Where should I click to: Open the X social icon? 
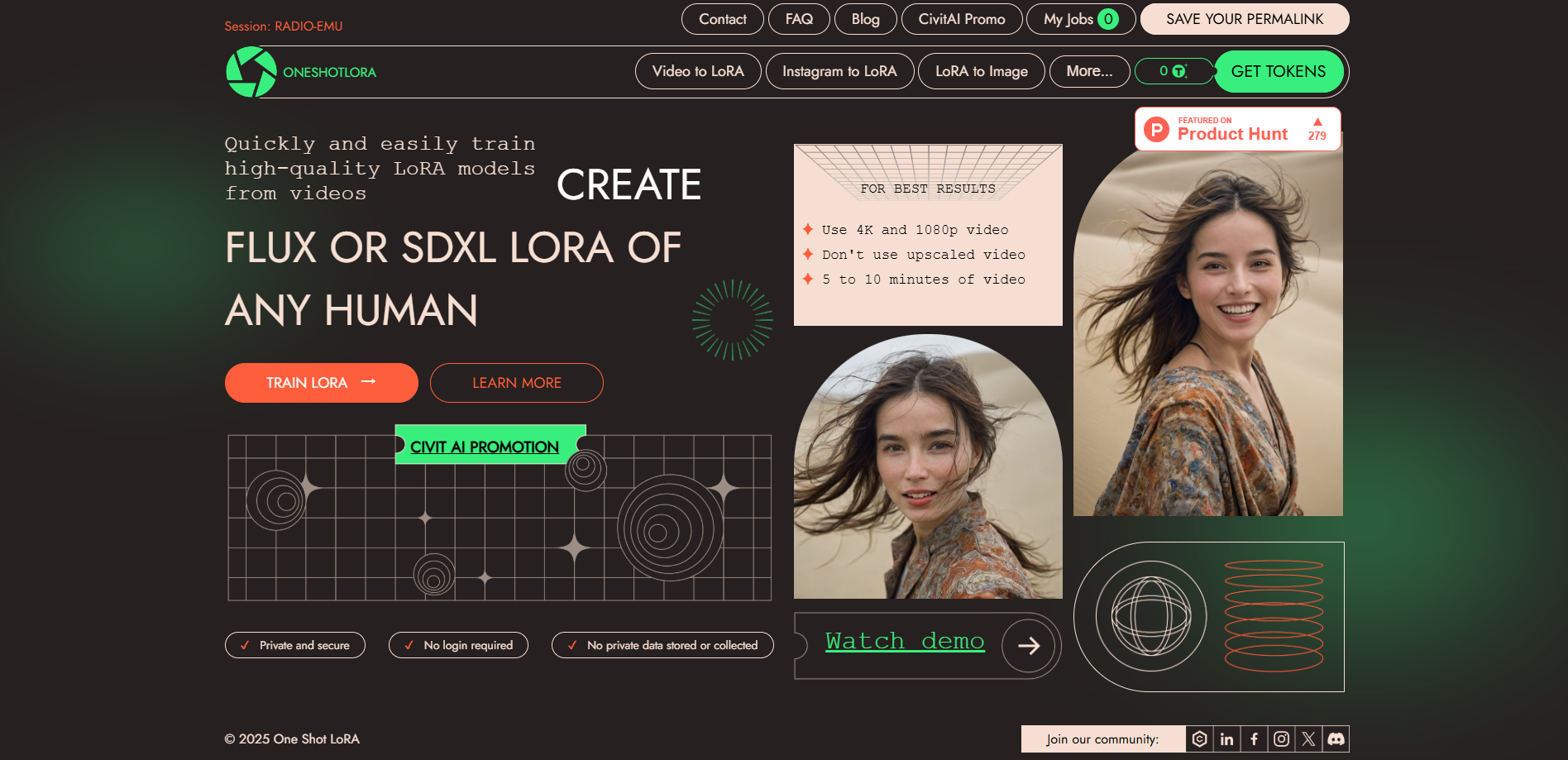(x=1307, y=738)
